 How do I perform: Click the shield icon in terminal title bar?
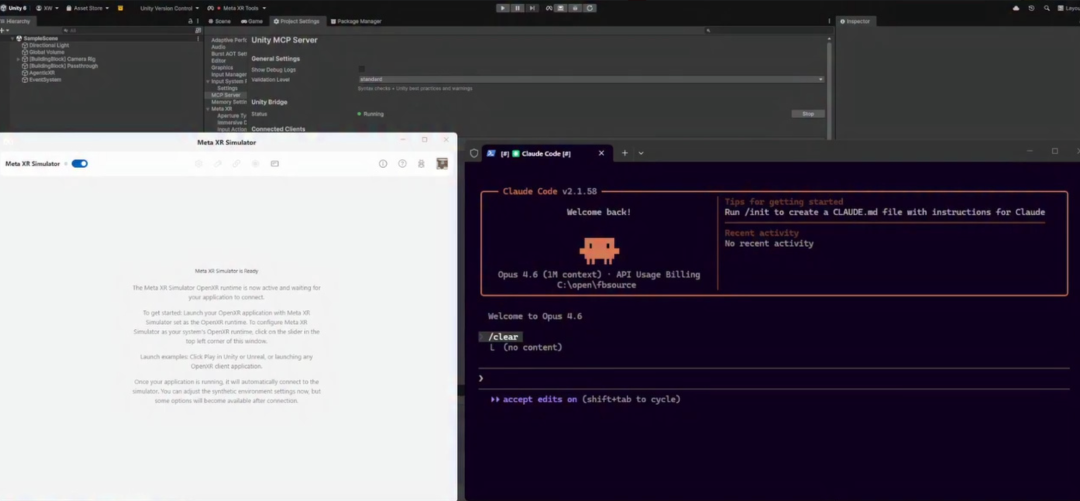[x=474, y=153]
